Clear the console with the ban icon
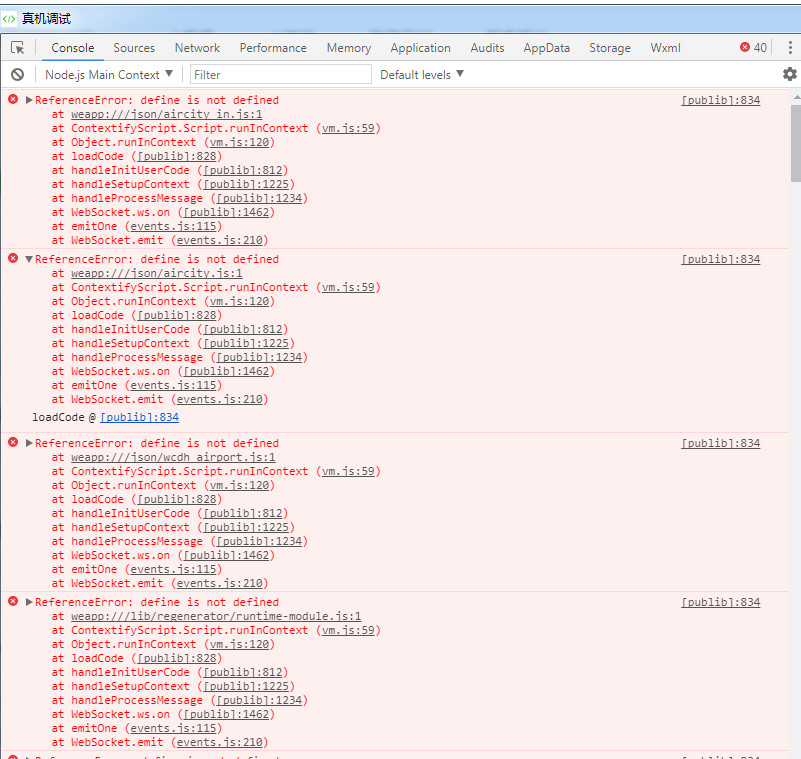 tap(17, 75)
